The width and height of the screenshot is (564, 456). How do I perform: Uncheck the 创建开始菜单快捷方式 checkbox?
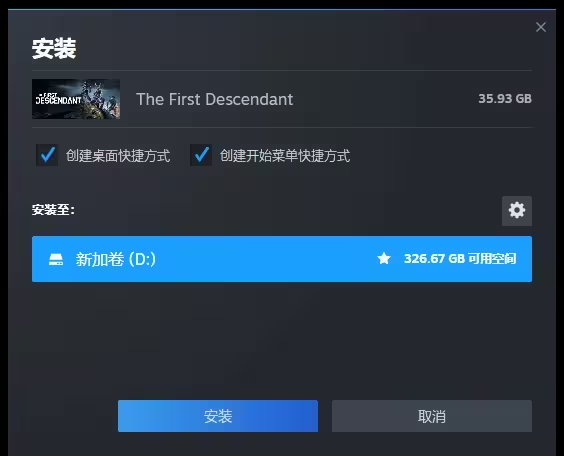(x=201, y=155)
